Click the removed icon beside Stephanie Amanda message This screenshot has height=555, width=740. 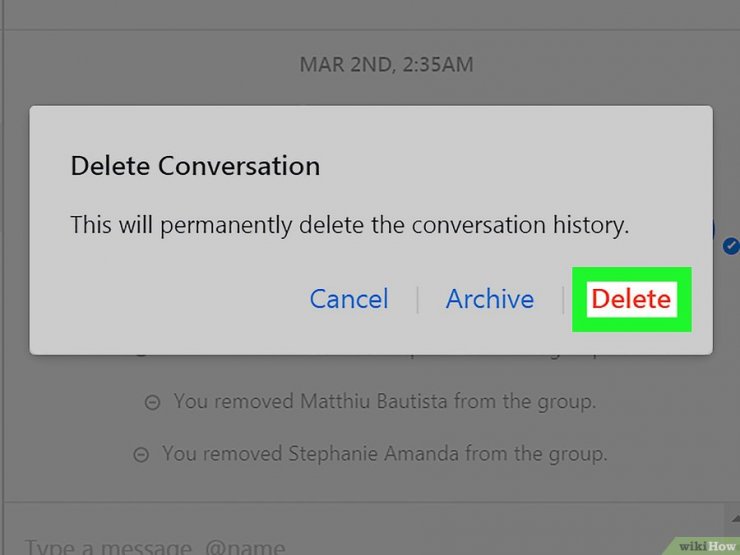click(141, 455)
